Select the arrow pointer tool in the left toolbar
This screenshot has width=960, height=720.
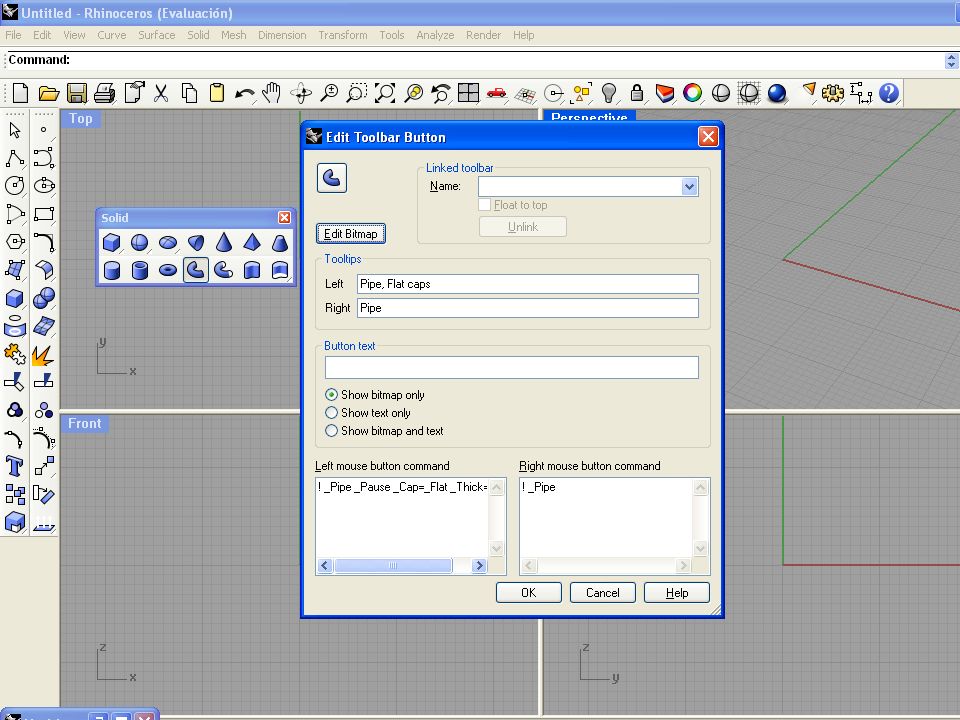point(15,130)
